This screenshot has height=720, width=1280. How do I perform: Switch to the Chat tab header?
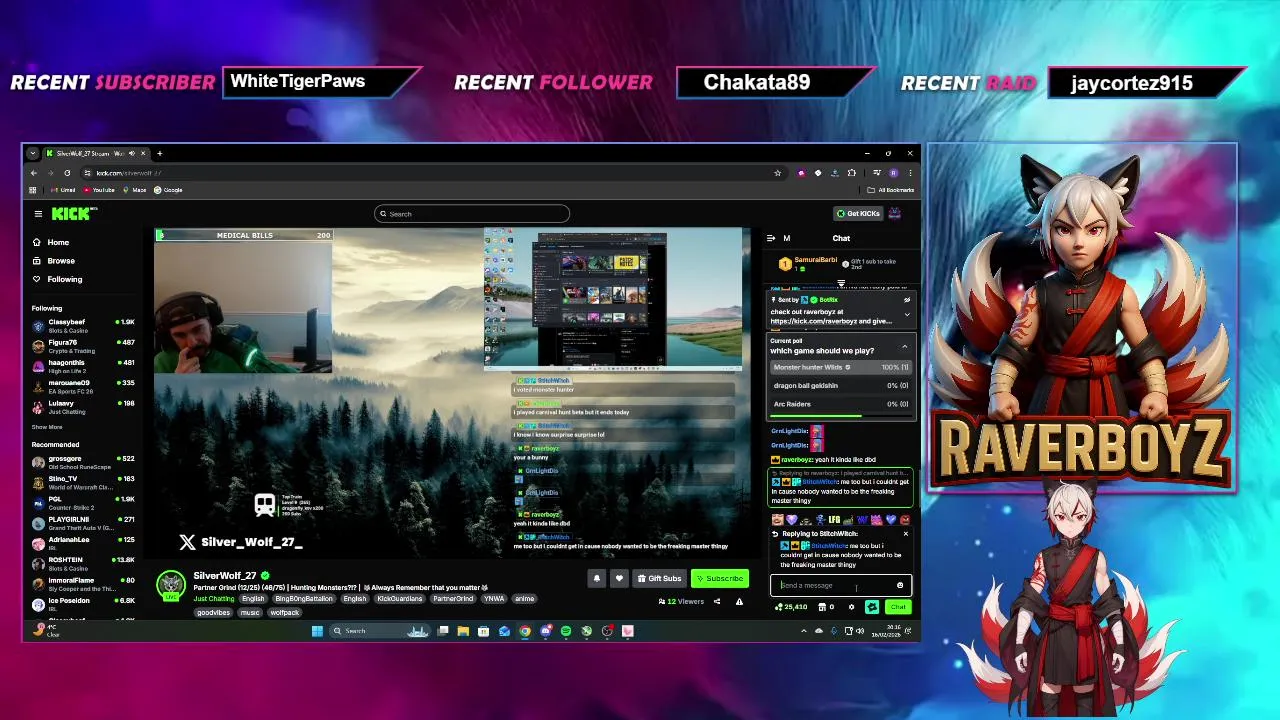(841, 238)
